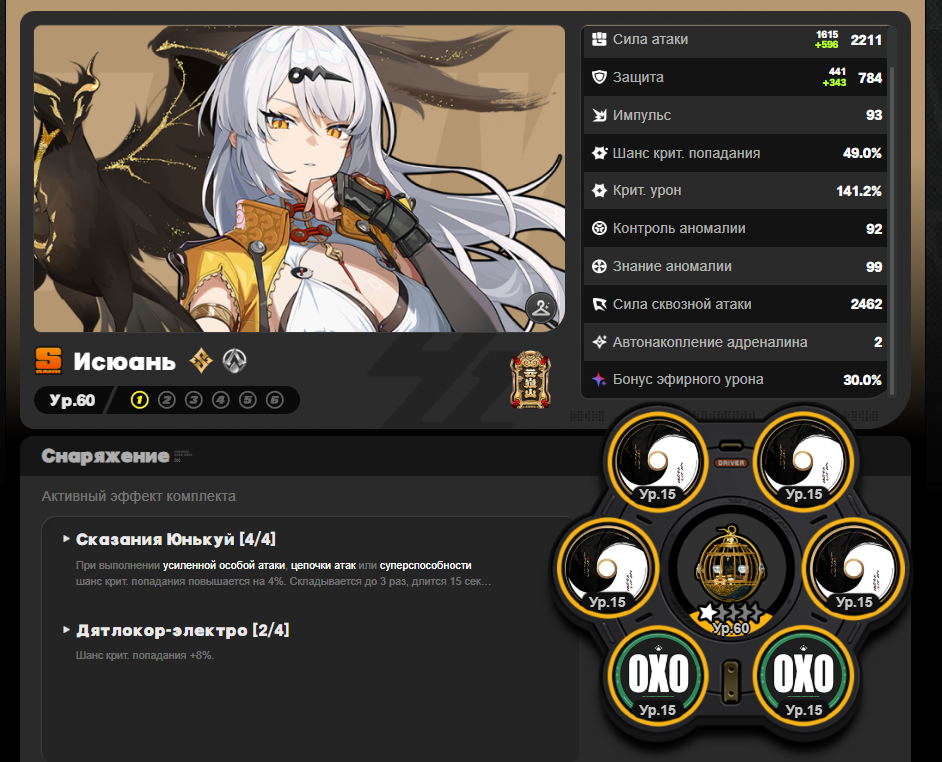Select mindscape level 5
This screenshot has width=942, height=762.
248,400
